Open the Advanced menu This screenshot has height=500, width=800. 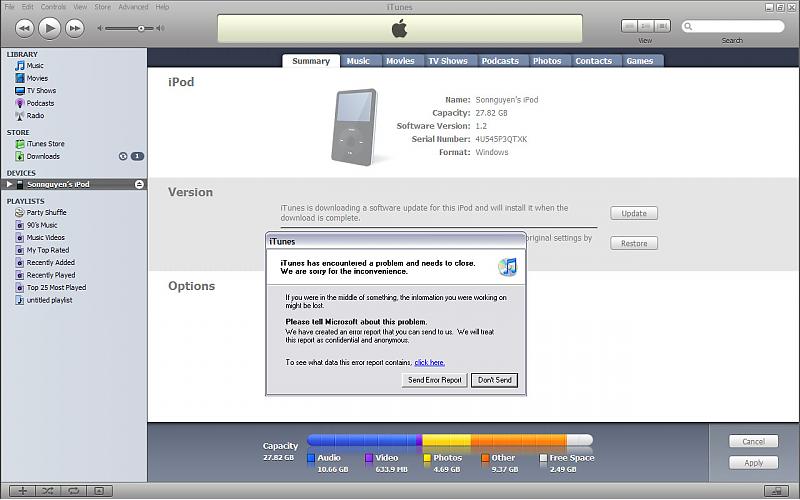coord(133,7)
